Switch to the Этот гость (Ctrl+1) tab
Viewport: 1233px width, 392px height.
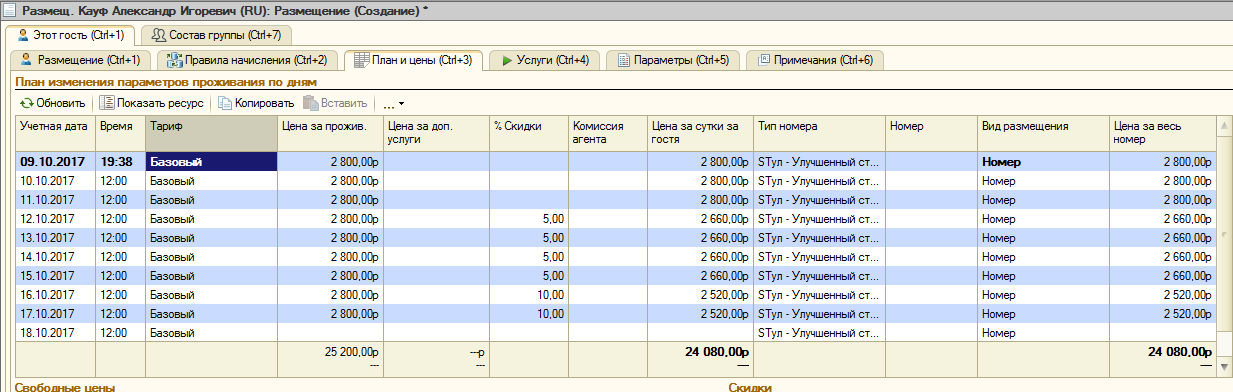70,35
